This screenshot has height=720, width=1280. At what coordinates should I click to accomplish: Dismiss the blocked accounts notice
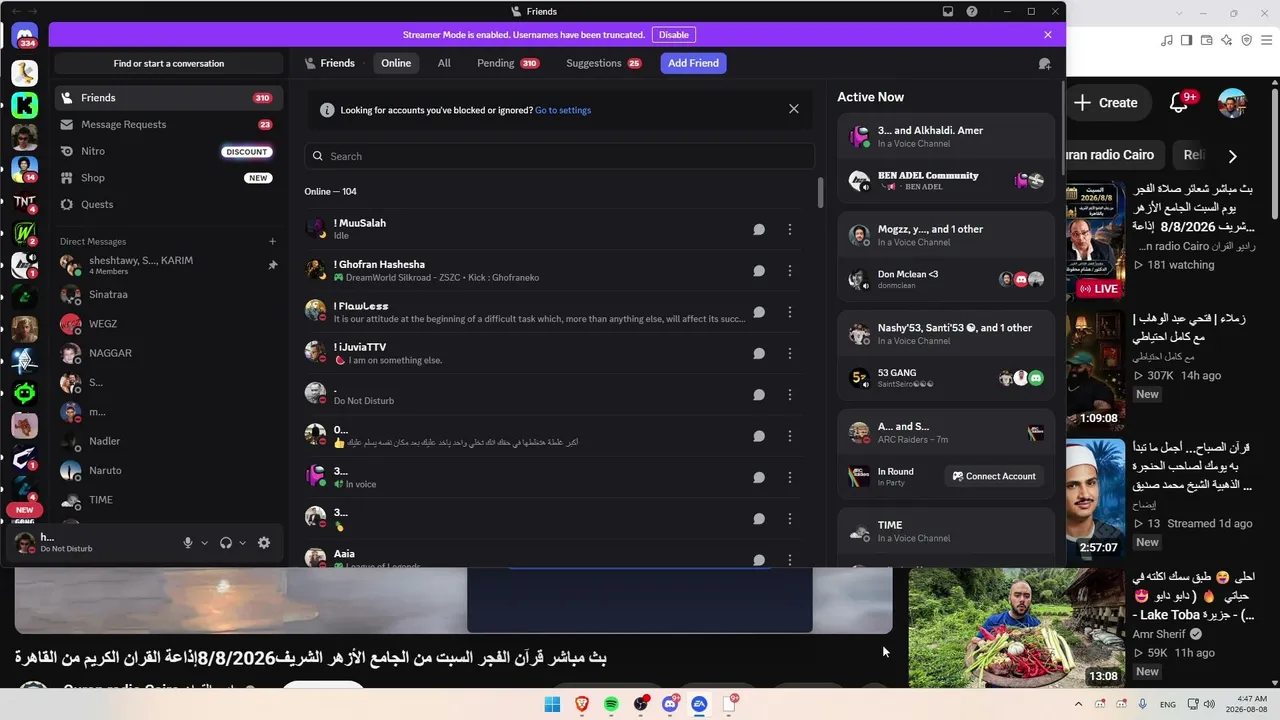[794, 109]
